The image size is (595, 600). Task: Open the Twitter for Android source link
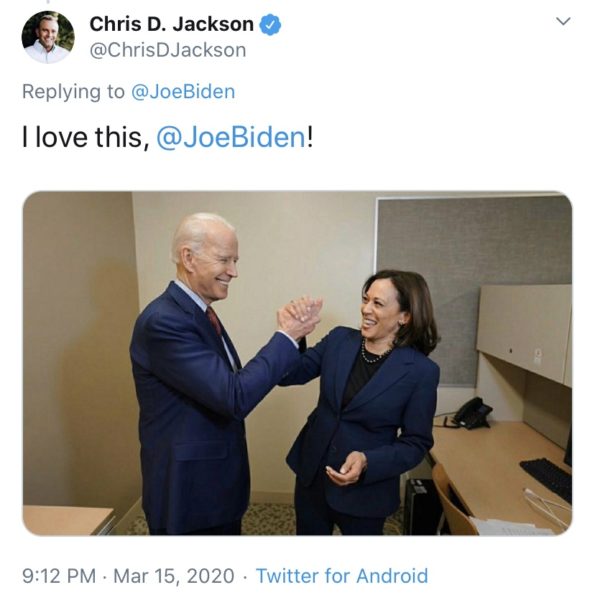[342, 576]
